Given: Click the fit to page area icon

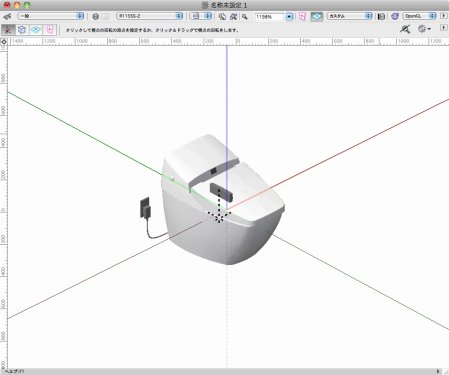Looking at the screenshot, I should [234, 16].
